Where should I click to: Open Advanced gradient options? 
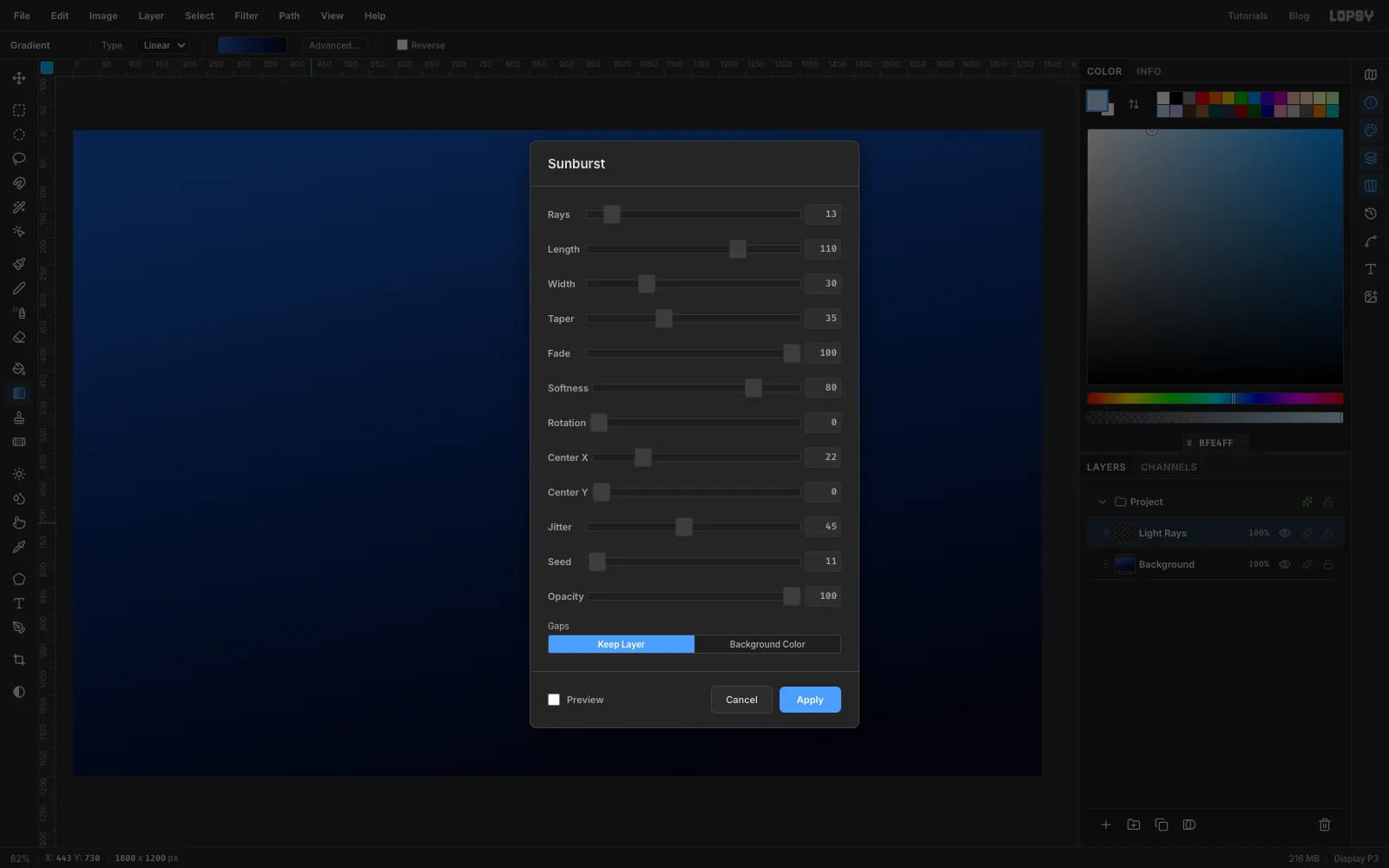(334, 45)
